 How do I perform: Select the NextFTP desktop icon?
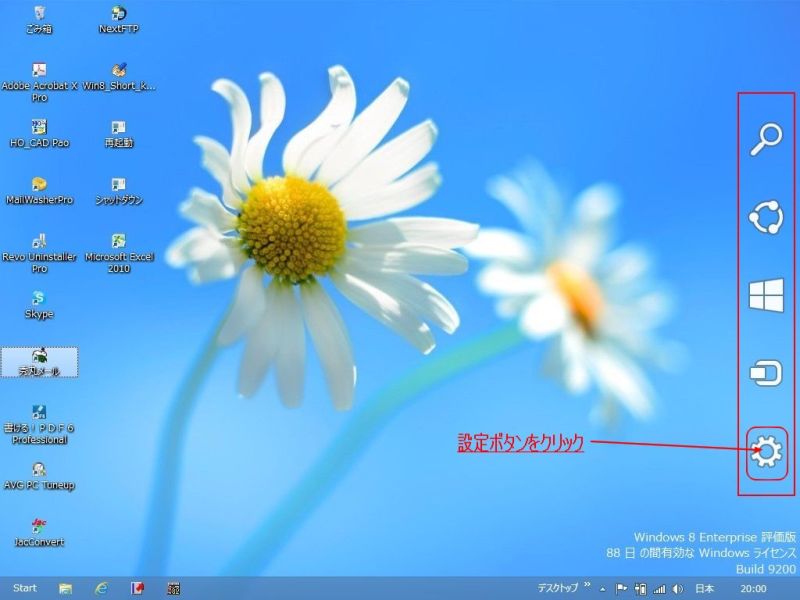coord(119,14)
